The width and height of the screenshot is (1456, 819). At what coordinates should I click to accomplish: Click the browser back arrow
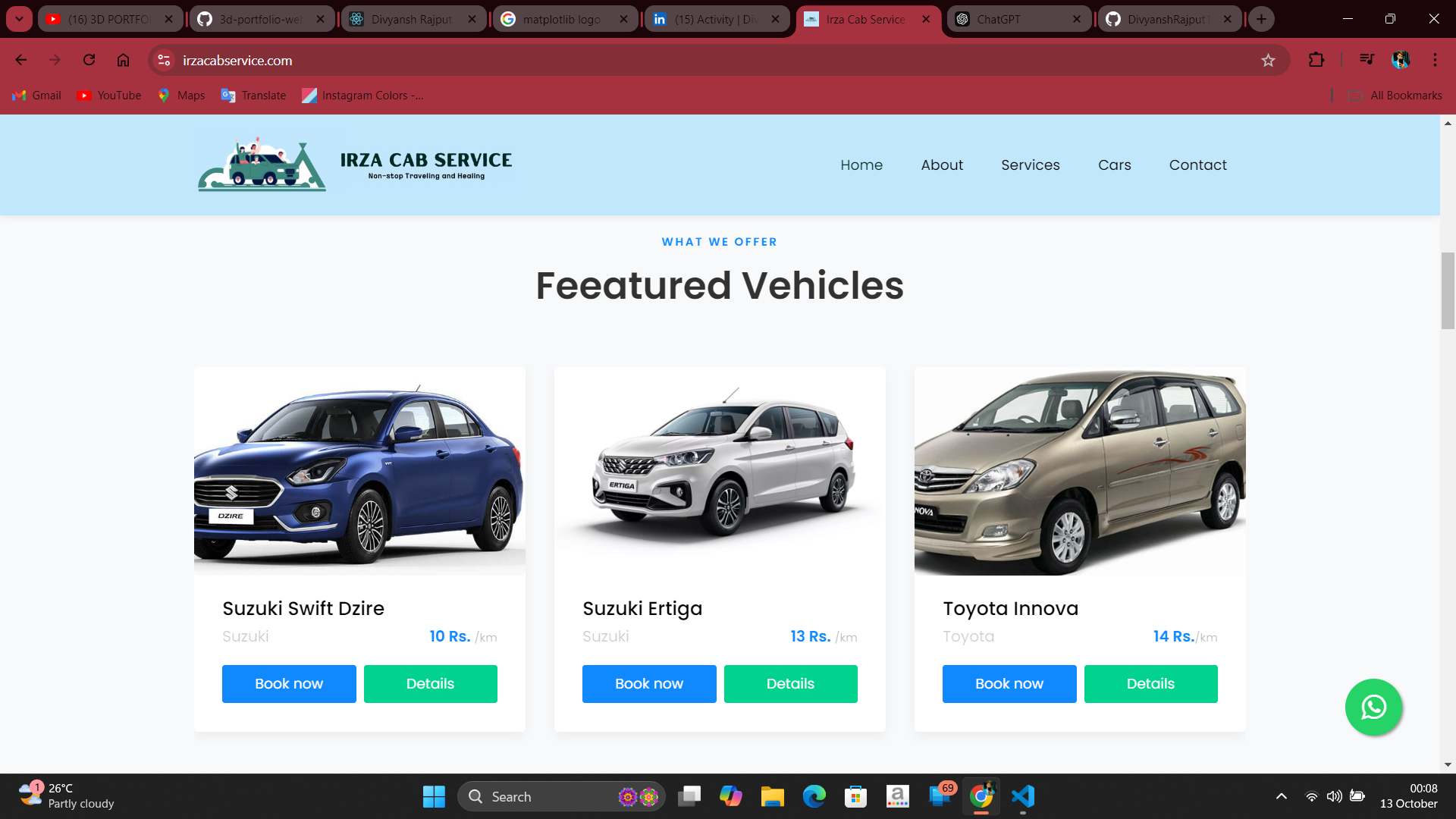point(21,60)
